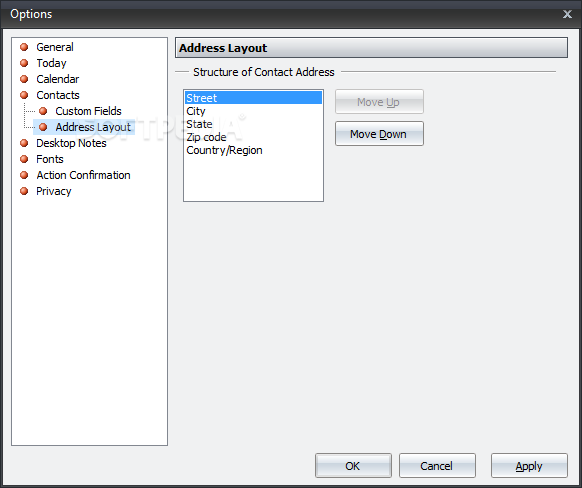Click the Apply button

click(x=529, y=465)
